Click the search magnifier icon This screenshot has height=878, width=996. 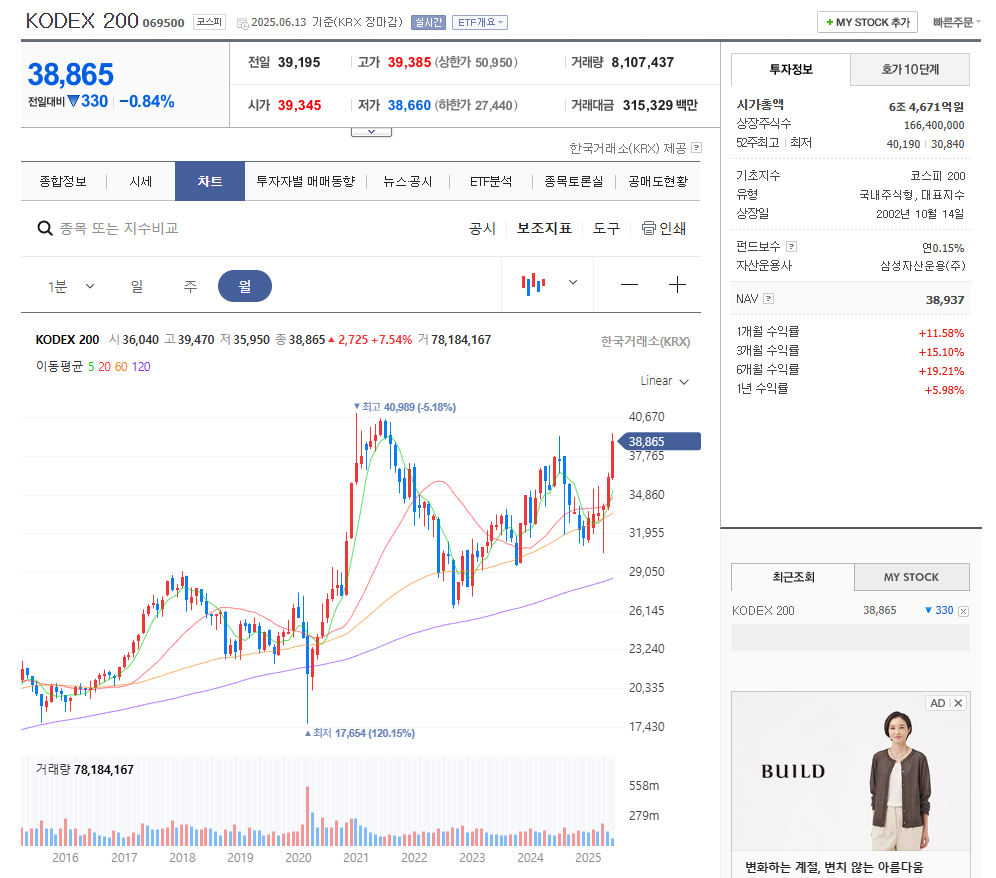pyautogui.click(x=44, y=228)
